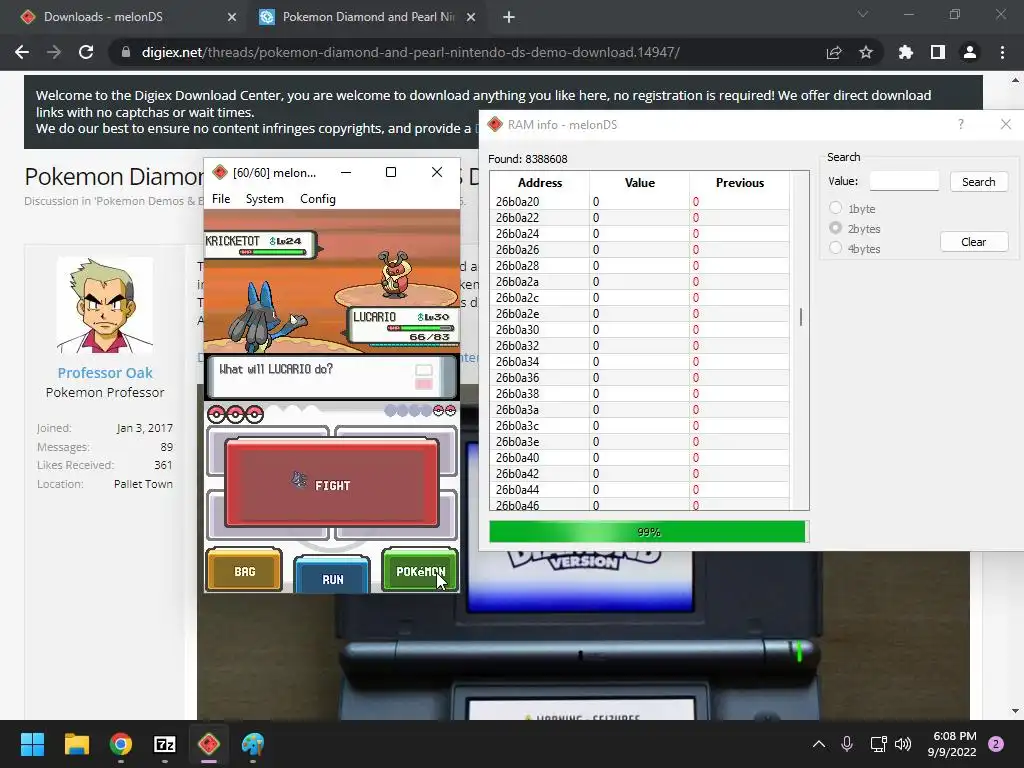Tap the FIGHT button in game

coord(332,484)
